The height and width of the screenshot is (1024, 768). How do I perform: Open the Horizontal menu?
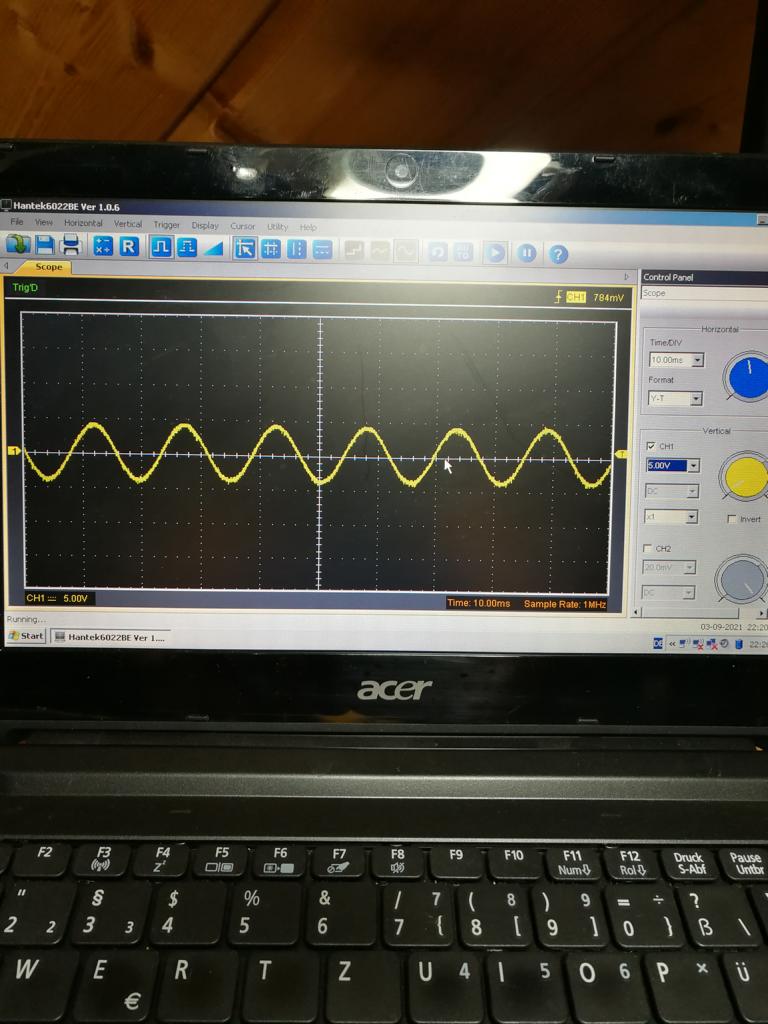pyautogui.click(x=83, y=223)
